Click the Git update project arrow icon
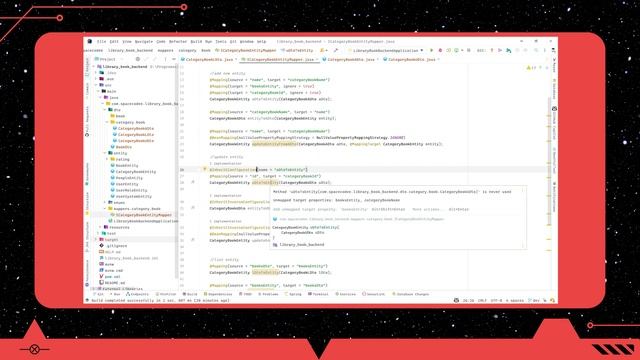Viewport: 640px width, 360px height. point(492,50)
